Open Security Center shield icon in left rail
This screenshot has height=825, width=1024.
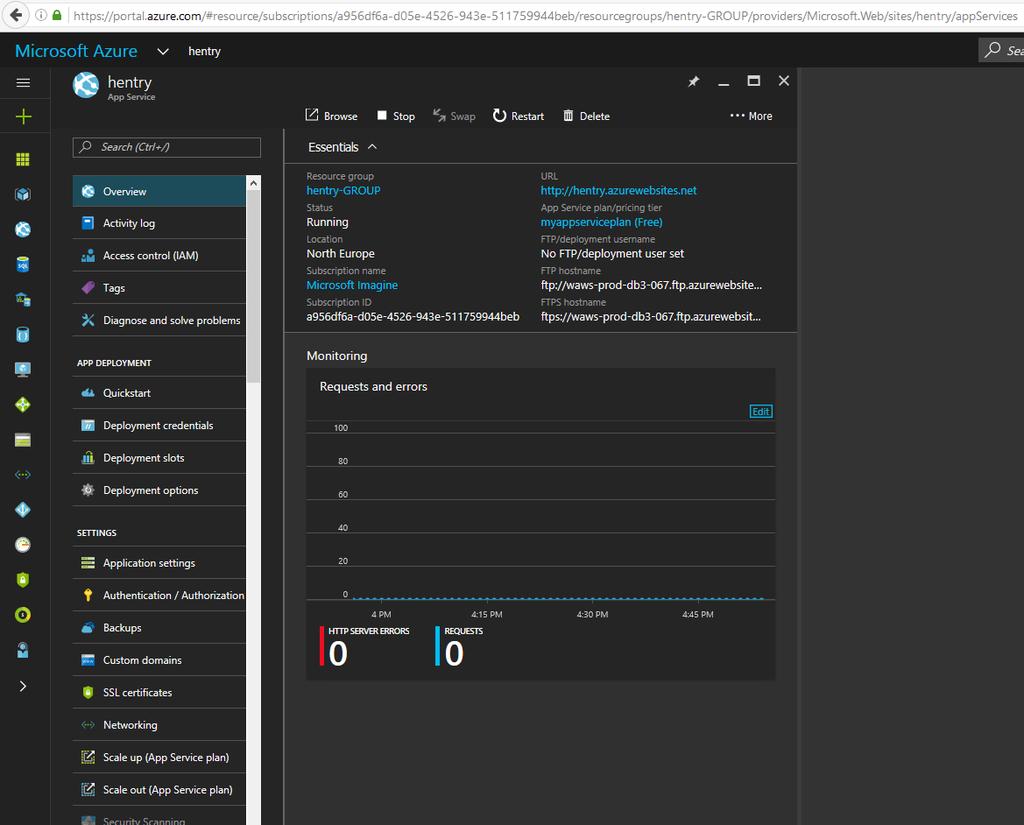click(x=23, y=579)
